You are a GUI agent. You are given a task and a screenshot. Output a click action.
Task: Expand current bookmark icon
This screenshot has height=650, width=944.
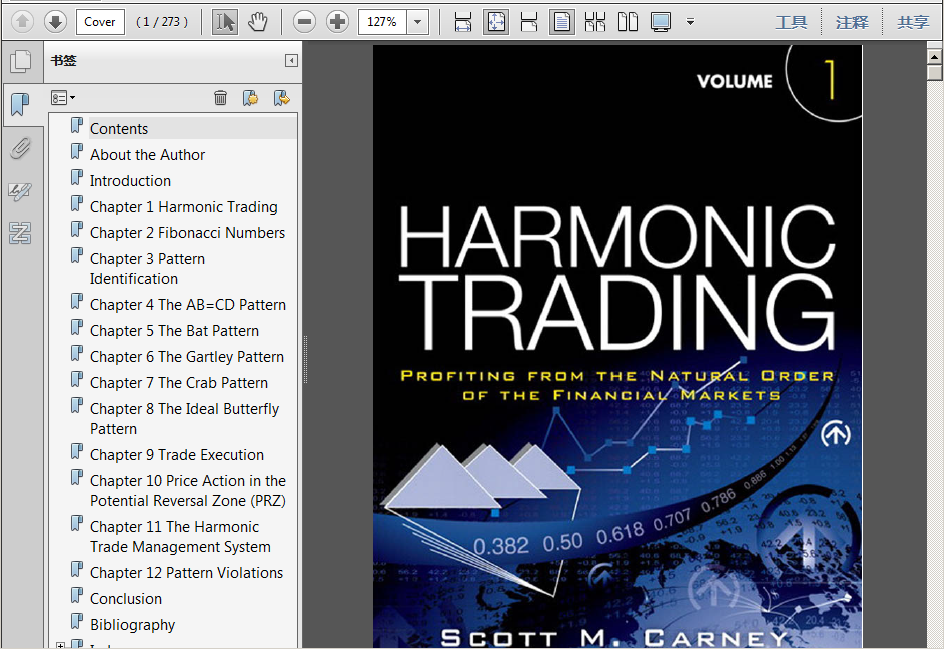(281, 98)
